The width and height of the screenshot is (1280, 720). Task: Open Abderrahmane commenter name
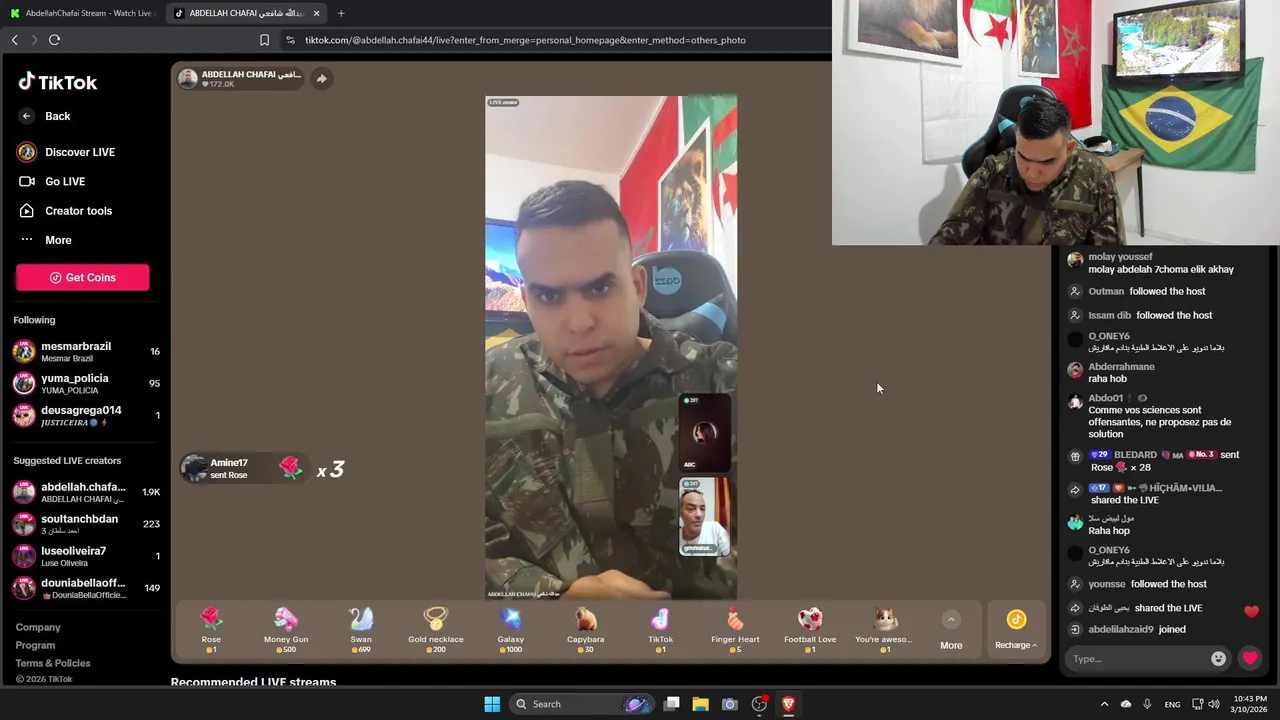[1121, 367]
